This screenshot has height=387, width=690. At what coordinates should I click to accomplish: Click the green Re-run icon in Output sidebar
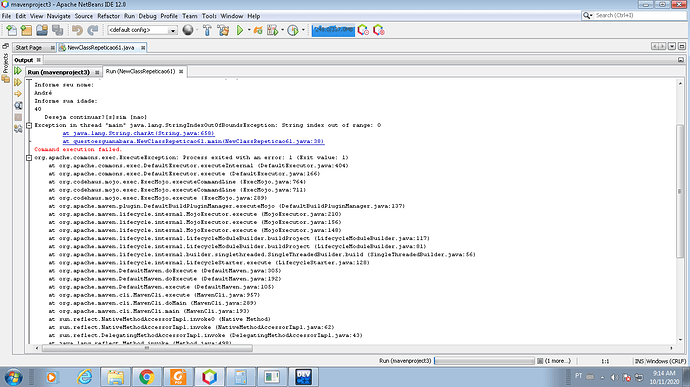point(18,71)
